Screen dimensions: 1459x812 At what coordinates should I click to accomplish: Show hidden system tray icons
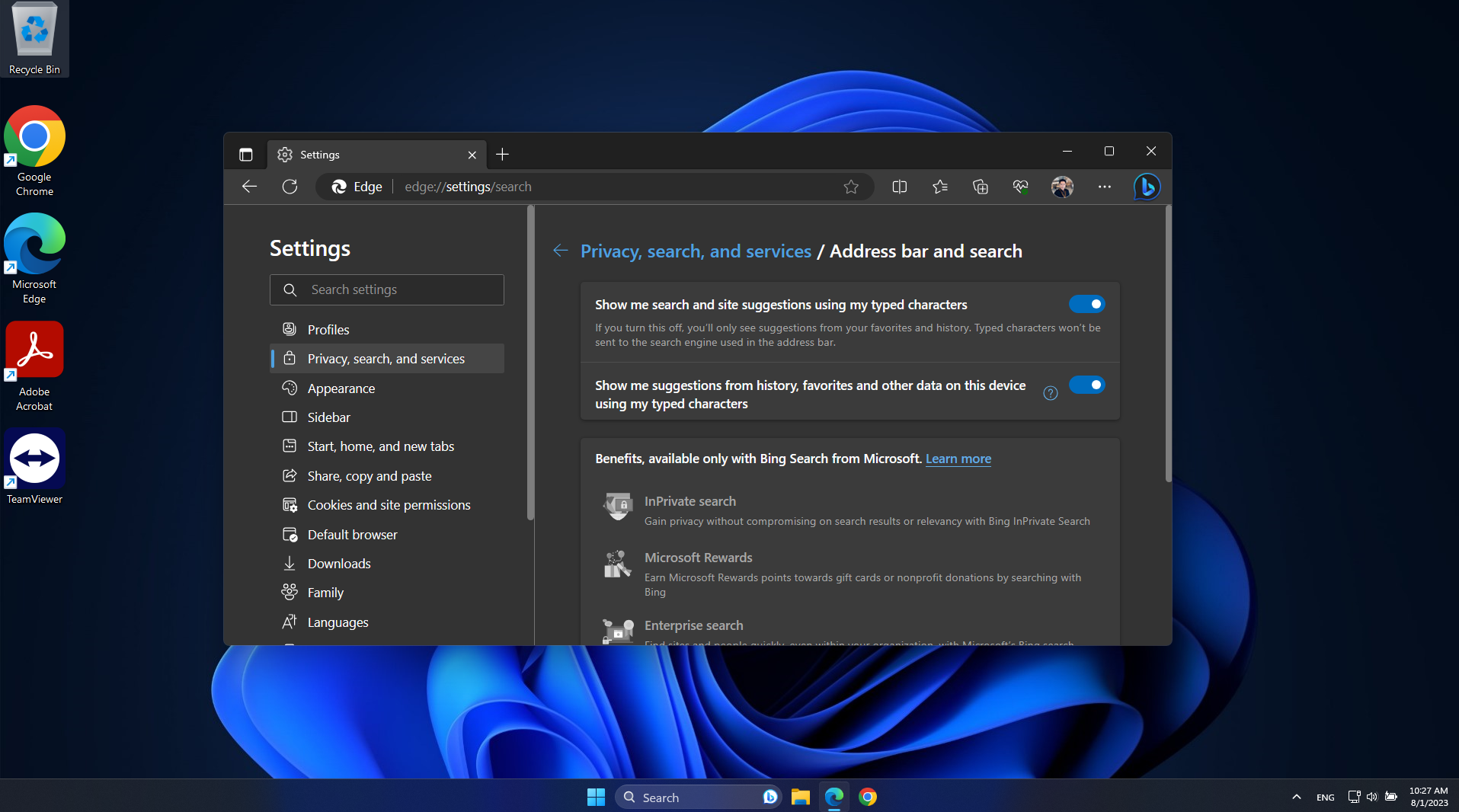[1296, 797]
